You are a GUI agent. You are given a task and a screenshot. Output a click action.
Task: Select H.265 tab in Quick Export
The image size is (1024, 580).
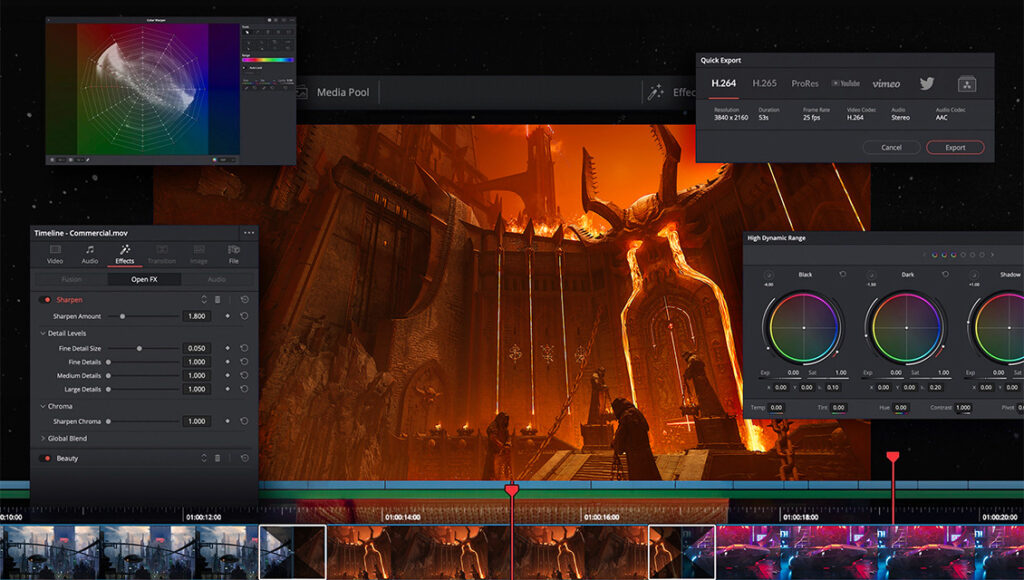click(765, 84)
